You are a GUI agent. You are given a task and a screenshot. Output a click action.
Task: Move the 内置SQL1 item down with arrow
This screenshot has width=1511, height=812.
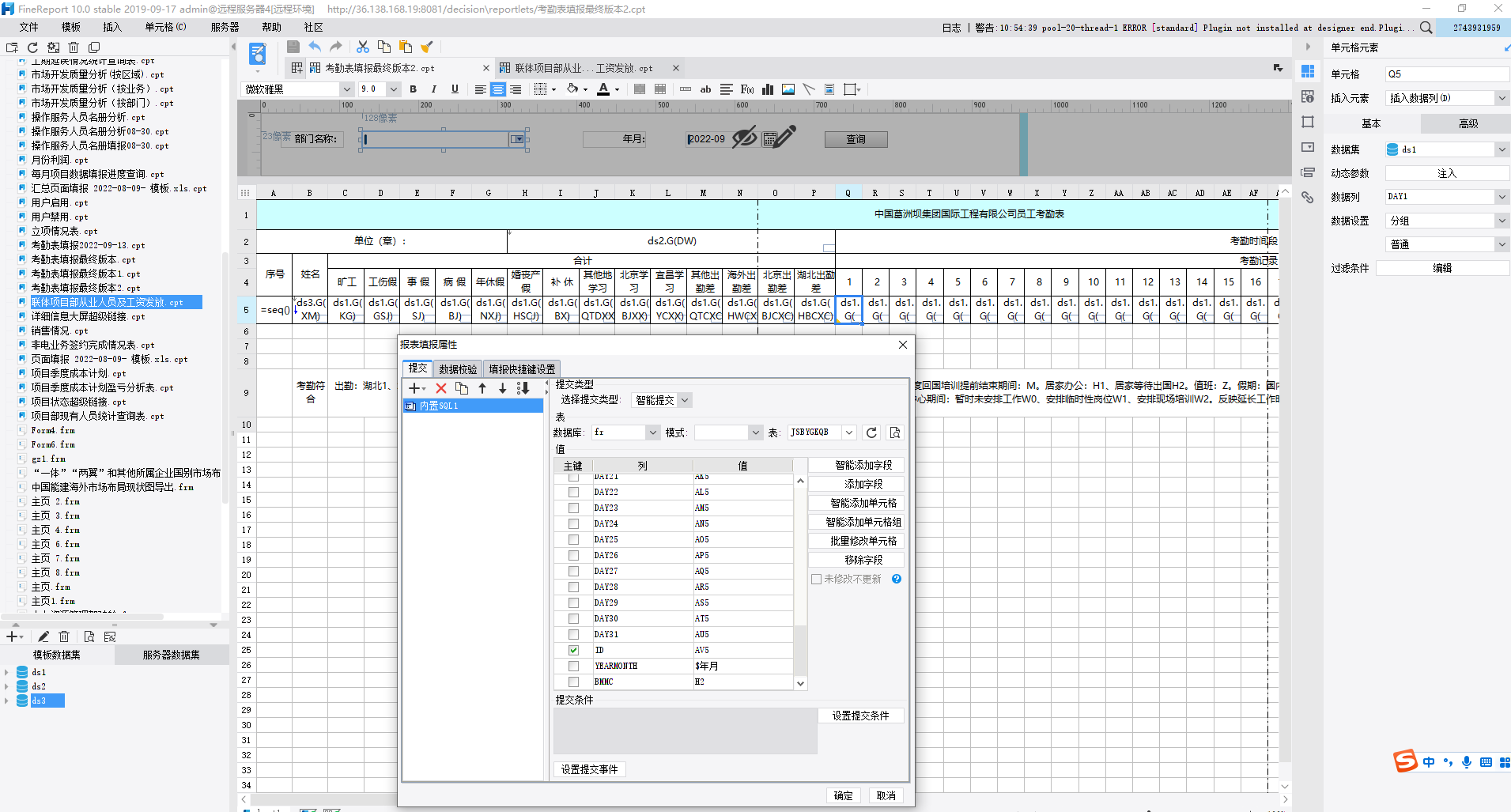[502, 388]
